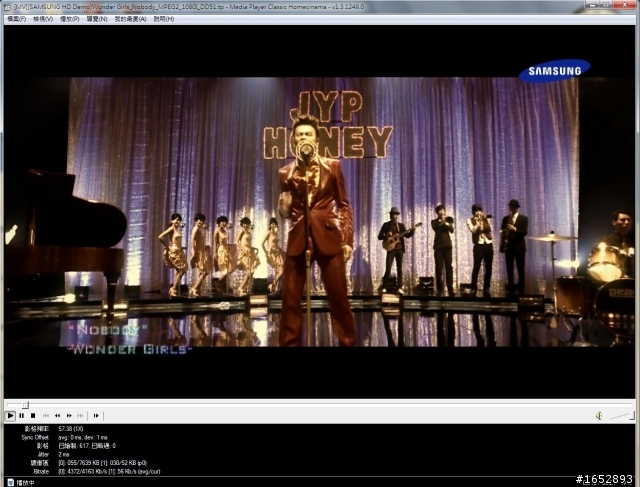Open the 說明(H) Help menu
This screenshot has height=487, width=640.
tap(164, 19)
